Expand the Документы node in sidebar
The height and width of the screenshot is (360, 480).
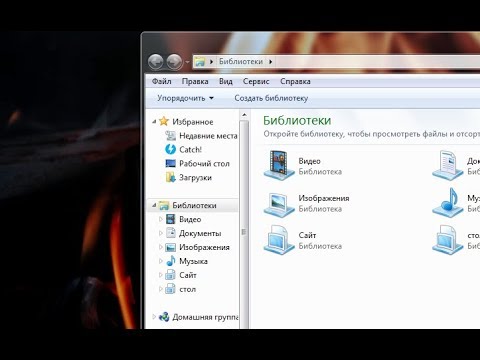click(161, 233)
